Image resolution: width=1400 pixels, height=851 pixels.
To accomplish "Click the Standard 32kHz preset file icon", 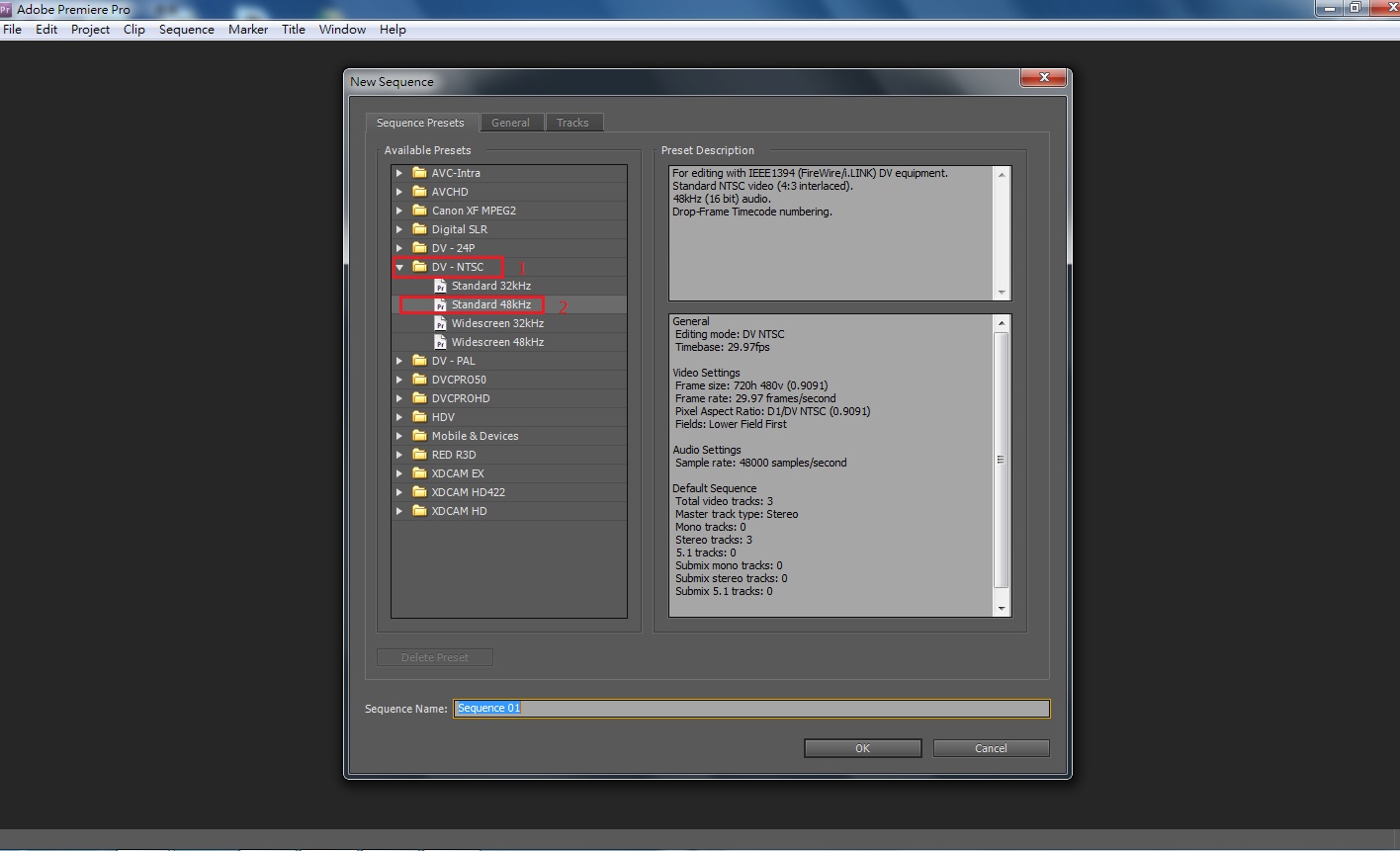I will 441,286.
